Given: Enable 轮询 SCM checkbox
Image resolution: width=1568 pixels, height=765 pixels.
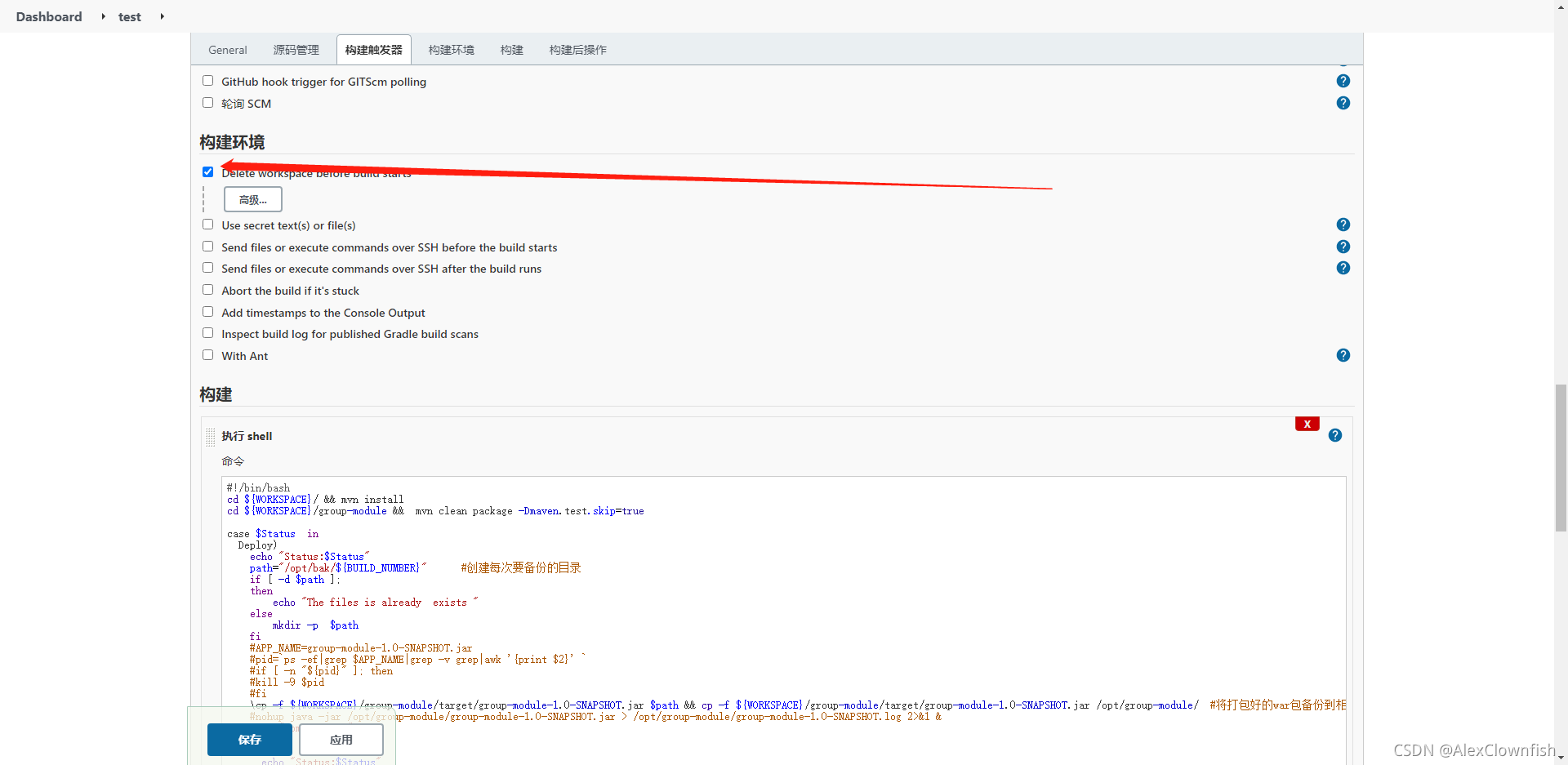Looking at the screenshot, I should tap(207, 103).
